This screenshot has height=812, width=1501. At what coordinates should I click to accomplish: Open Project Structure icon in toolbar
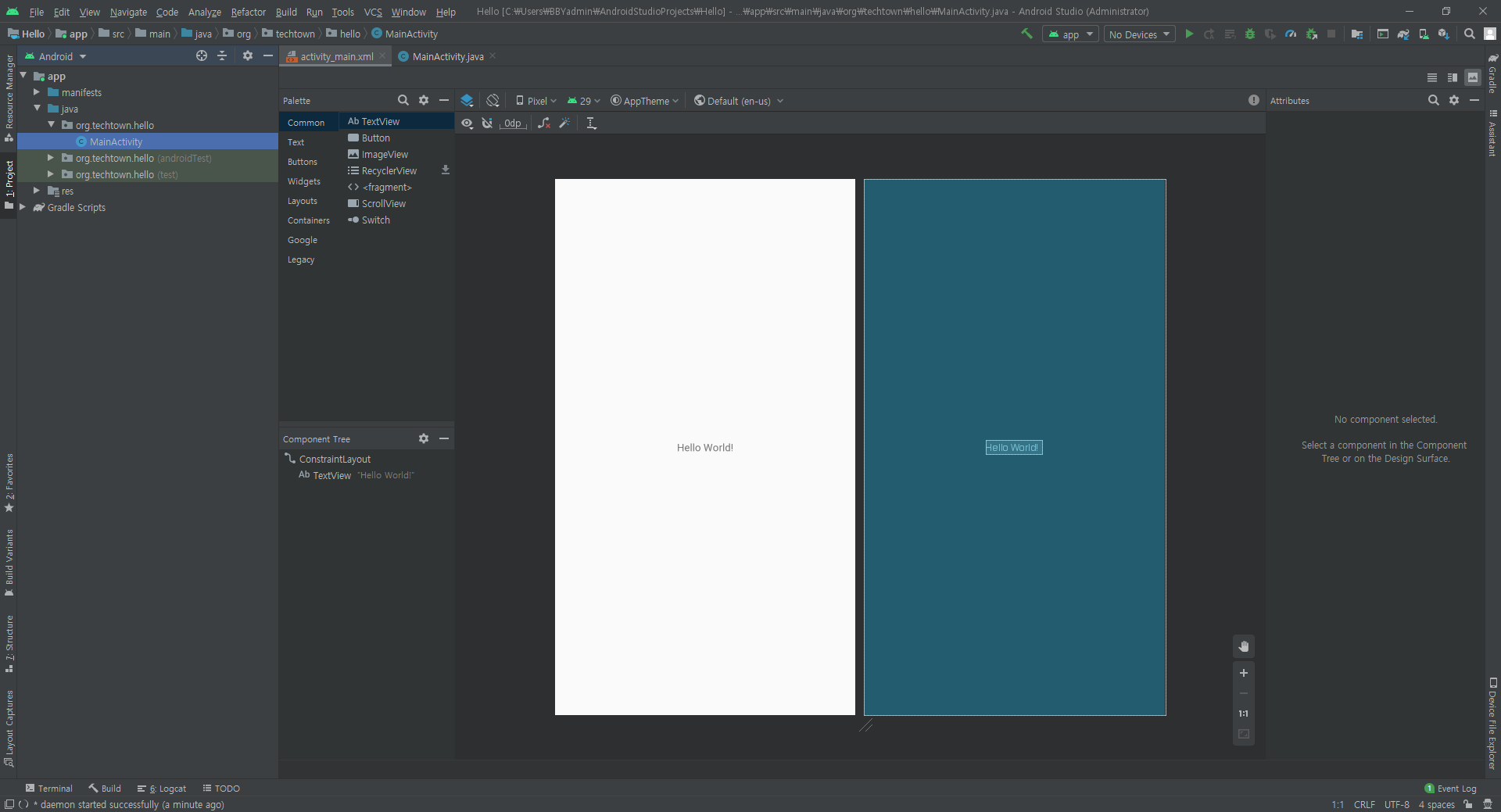(1357, 34)
